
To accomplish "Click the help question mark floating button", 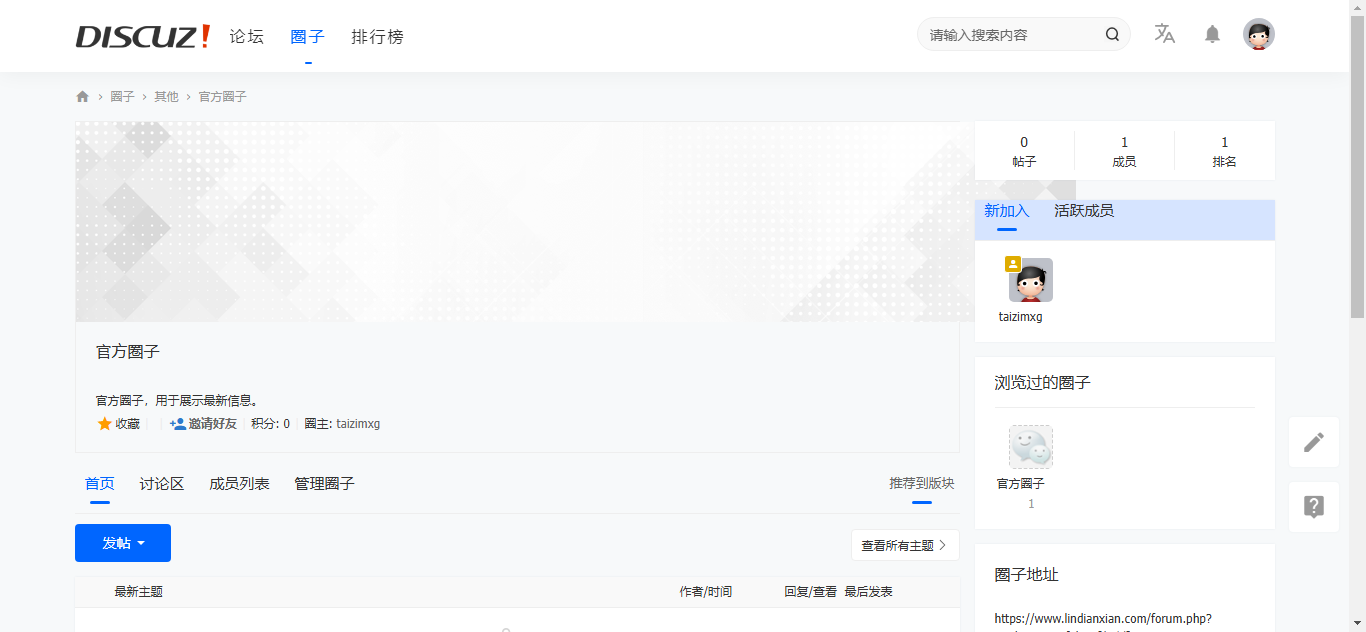I will click(x=1313, y=507).
